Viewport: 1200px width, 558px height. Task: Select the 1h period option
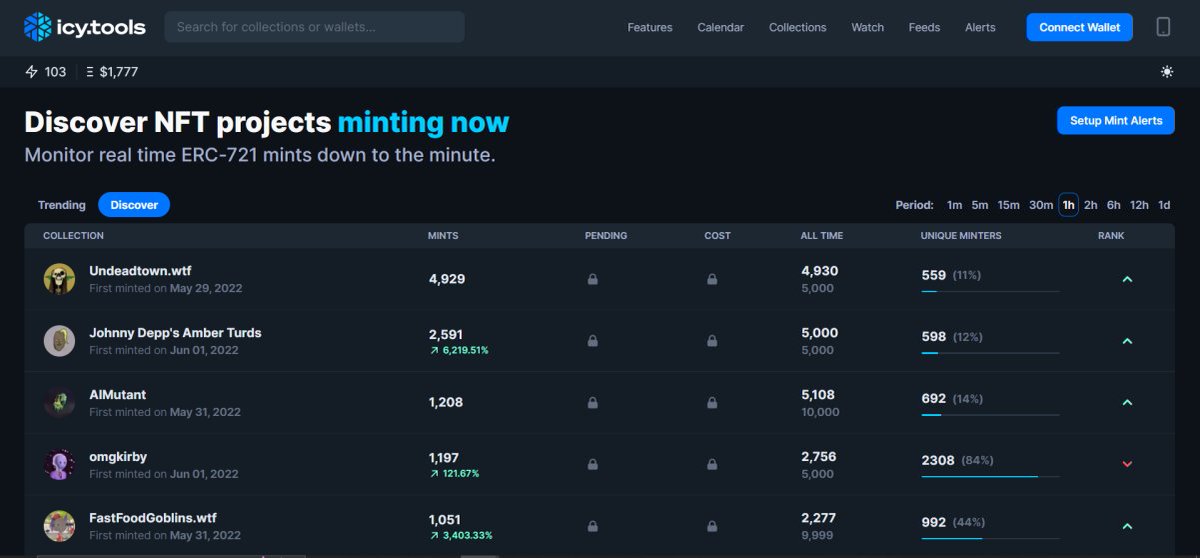[x=1068, y=205]
